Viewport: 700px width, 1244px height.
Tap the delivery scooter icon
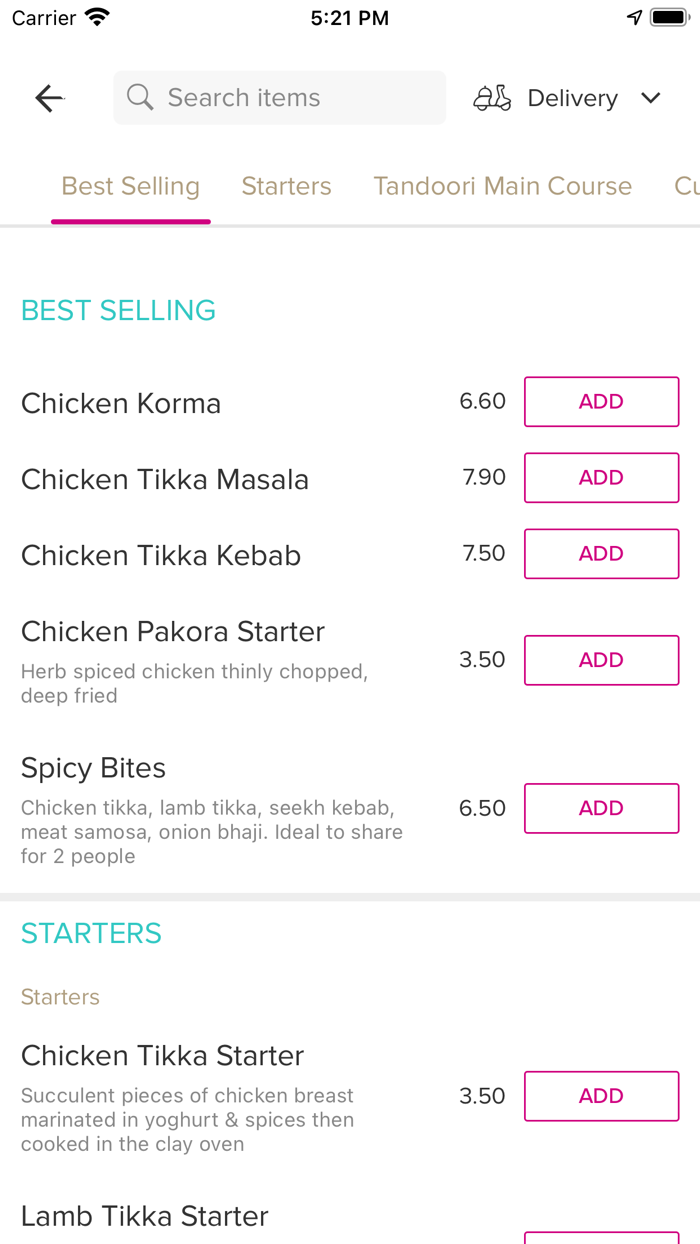click(x=492, y=98)
